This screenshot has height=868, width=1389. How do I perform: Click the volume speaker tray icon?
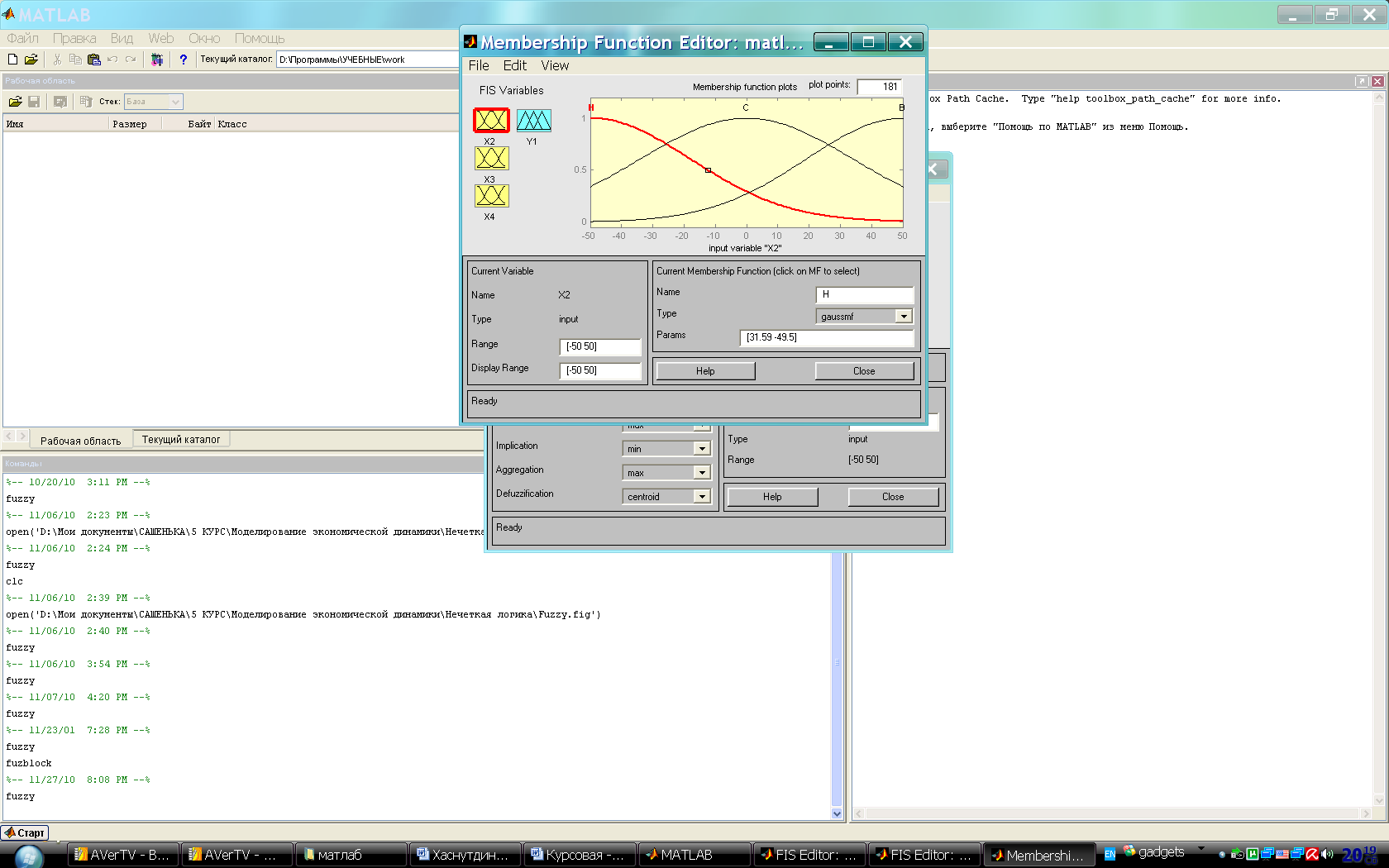[x=1327, y=855]
